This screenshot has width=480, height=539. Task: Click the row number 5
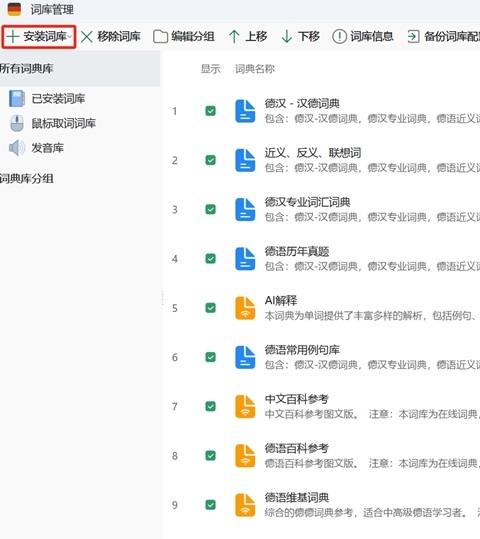click(x=175, y=308)
